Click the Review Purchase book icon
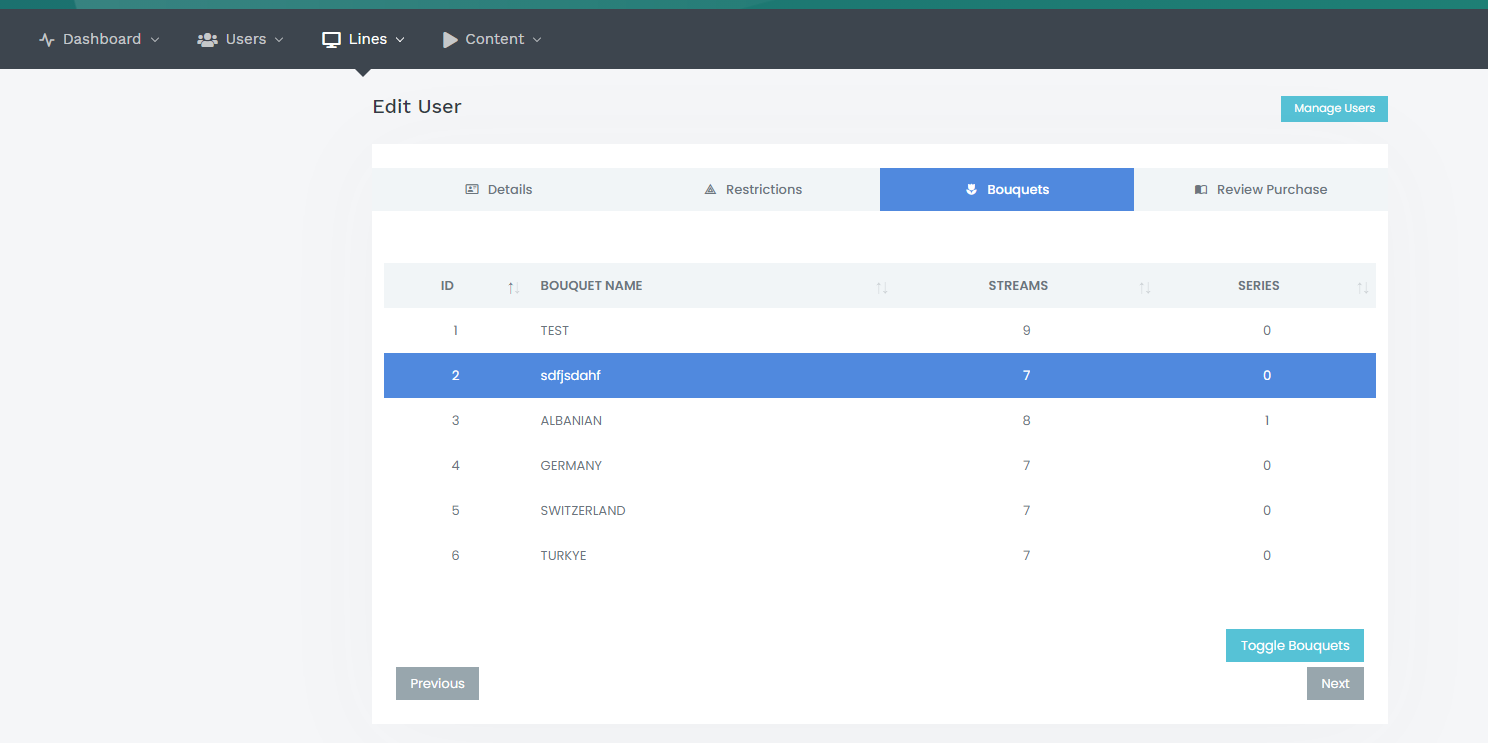This screenshot has width=1488, height=743. [x=1201, y=189]
